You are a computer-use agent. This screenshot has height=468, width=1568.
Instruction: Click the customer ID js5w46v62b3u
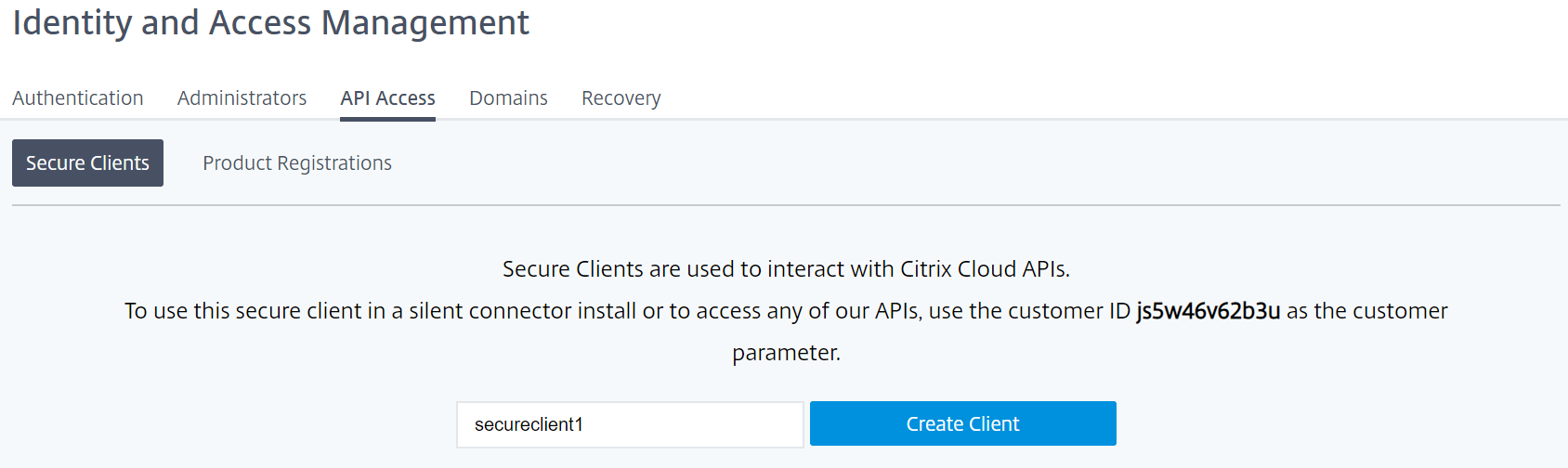1208,310
